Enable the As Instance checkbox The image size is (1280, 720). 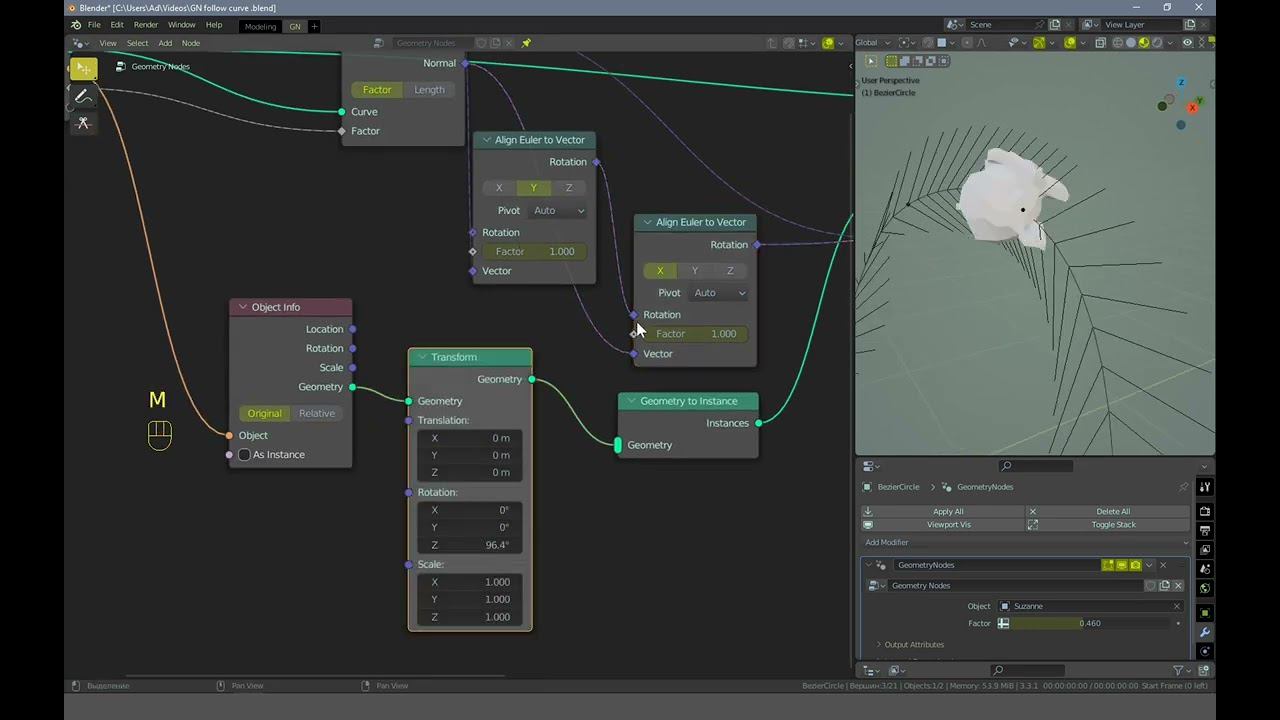244,455
